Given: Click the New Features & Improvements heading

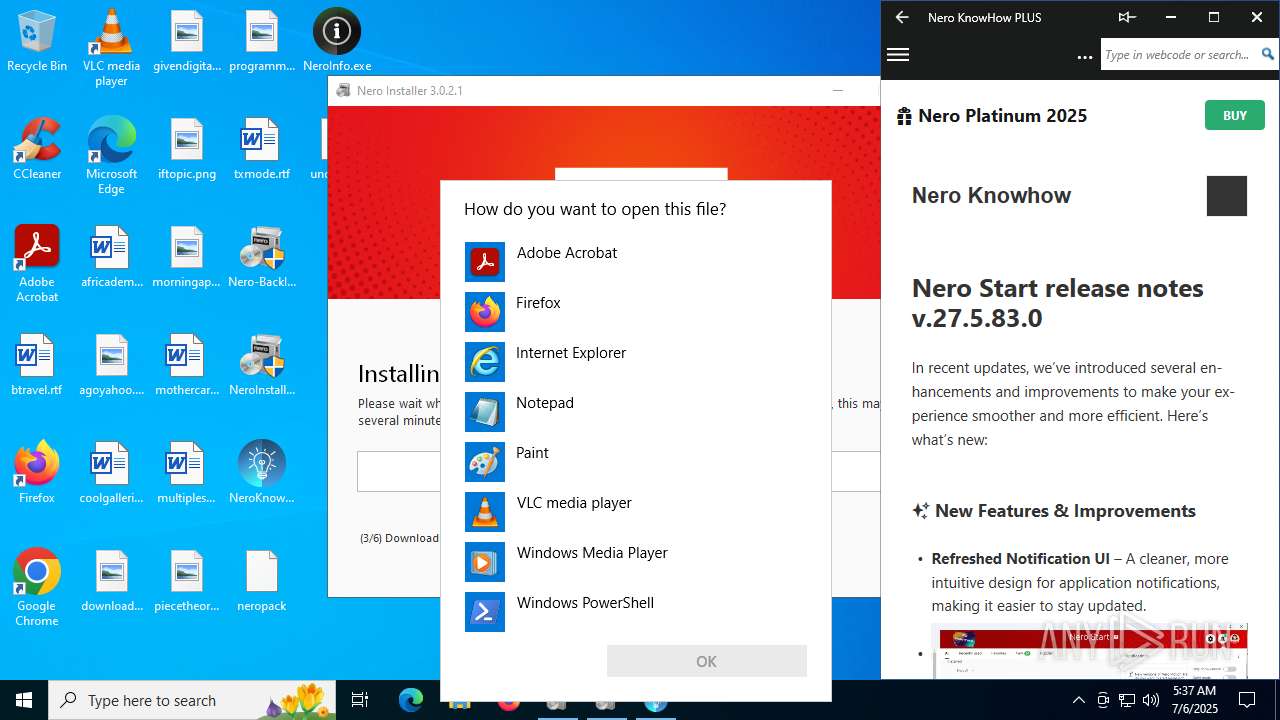Looking at the screenshot, I should tap(1065, 511).
